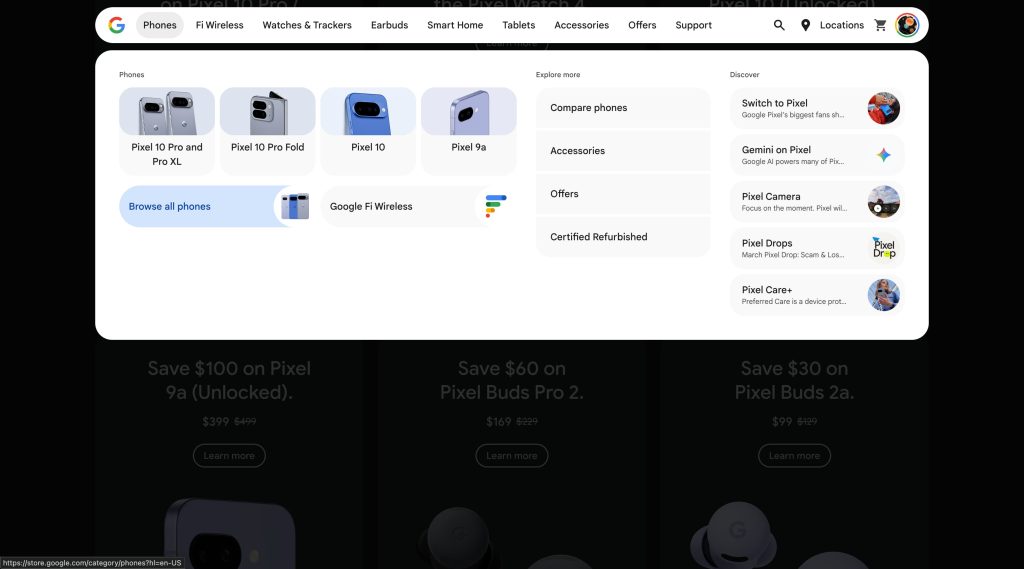Click the location pin icon
Screen dimensions: 1024x569
[806, 25]
